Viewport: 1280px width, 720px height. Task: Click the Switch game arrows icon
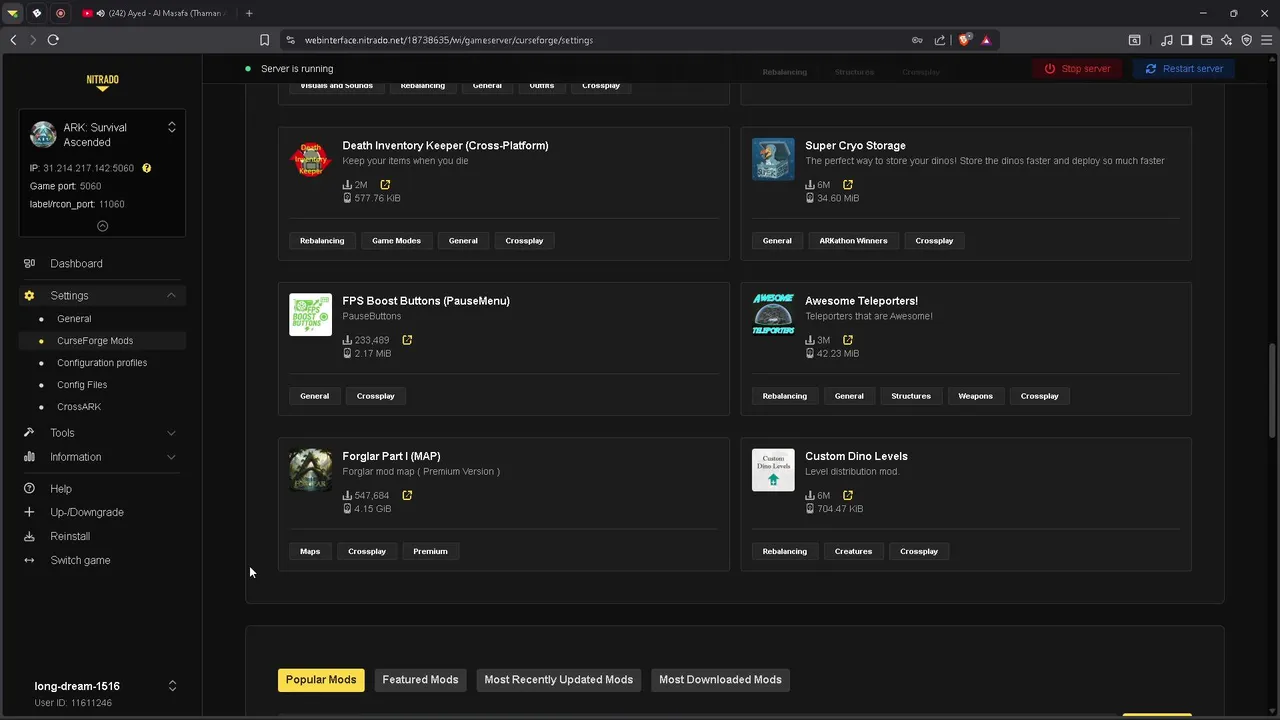tap(29, 560)
